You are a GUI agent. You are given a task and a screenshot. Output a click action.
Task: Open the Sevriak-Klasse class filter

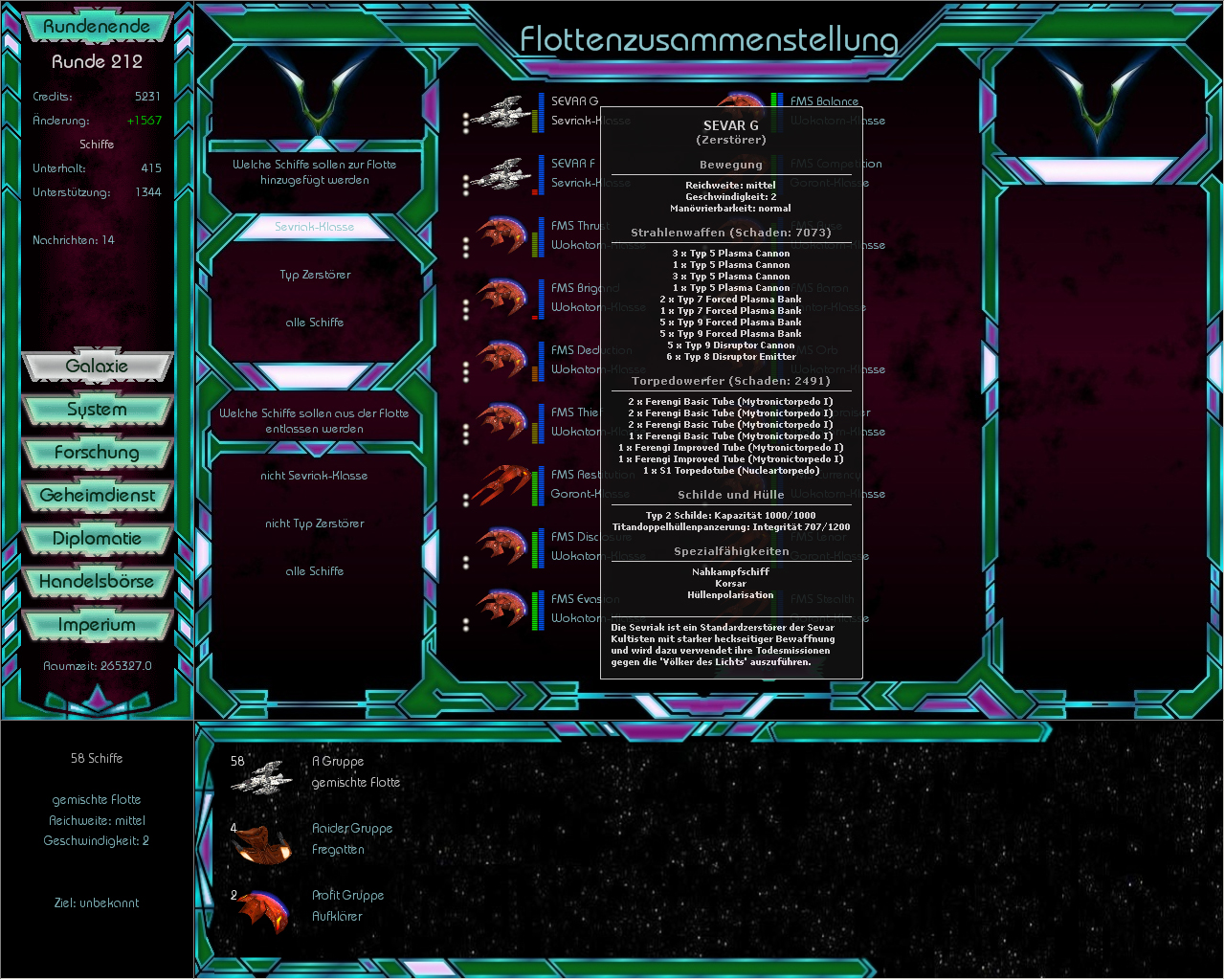pos(315,226)
